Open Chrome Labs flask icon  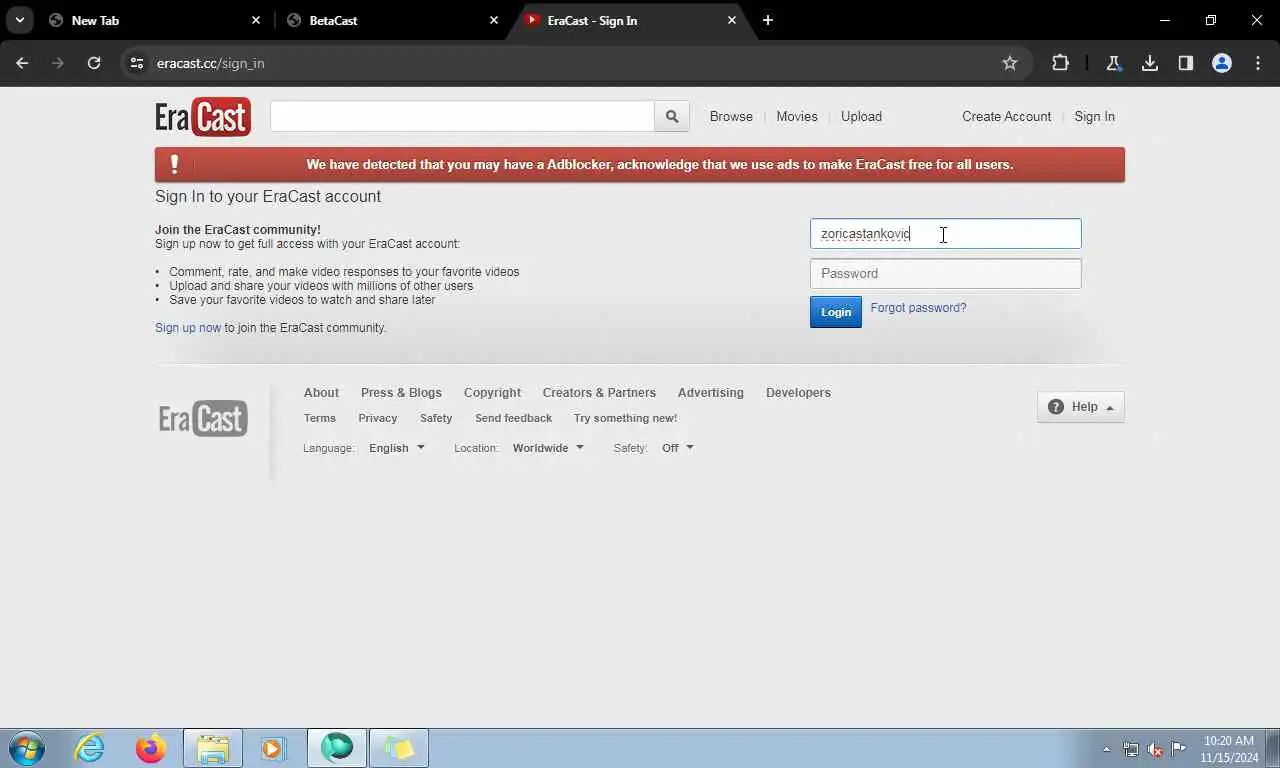tap(1113, 63)
